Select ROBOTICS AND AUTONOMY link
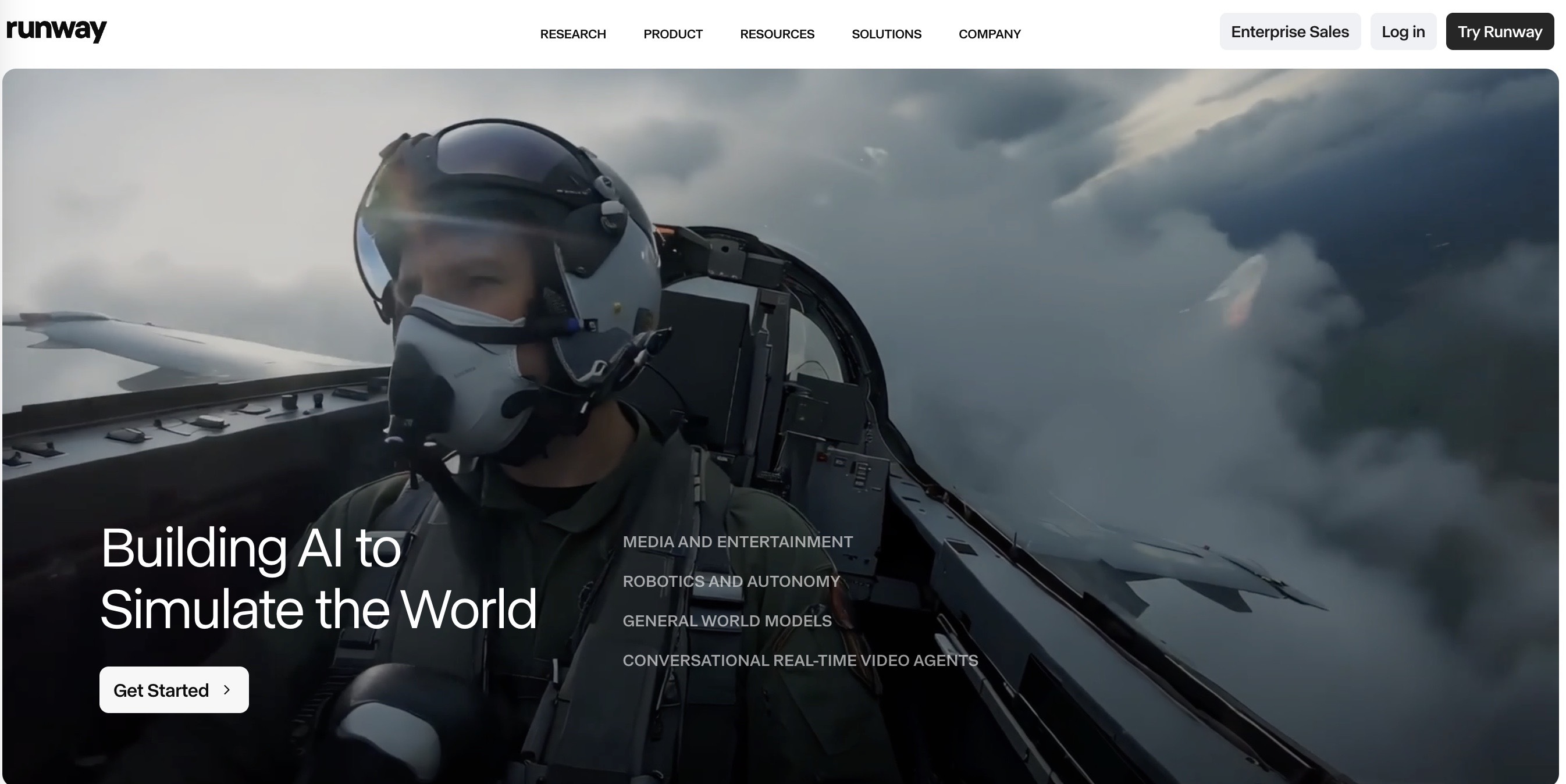Screen dimensions: 1566x784 click(731, 581)
